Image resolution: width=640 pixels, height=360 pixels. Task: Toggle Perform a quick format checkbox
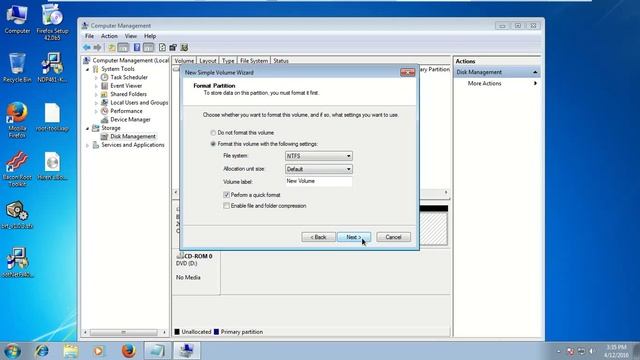pyautogui.click(x=227, y=195)
